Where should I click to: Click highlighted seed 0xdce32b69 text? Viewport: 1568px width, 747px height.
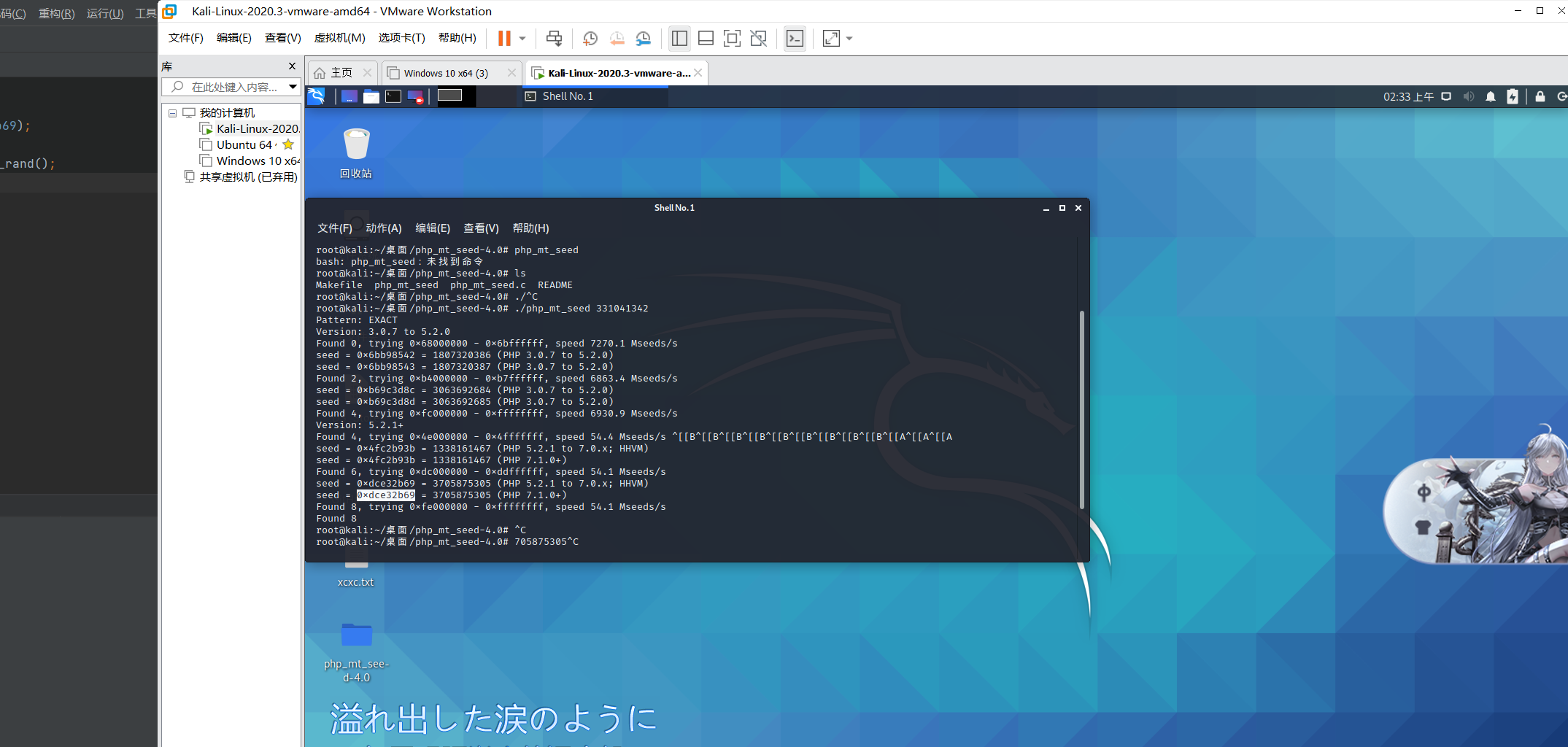[x=386, y=495]
